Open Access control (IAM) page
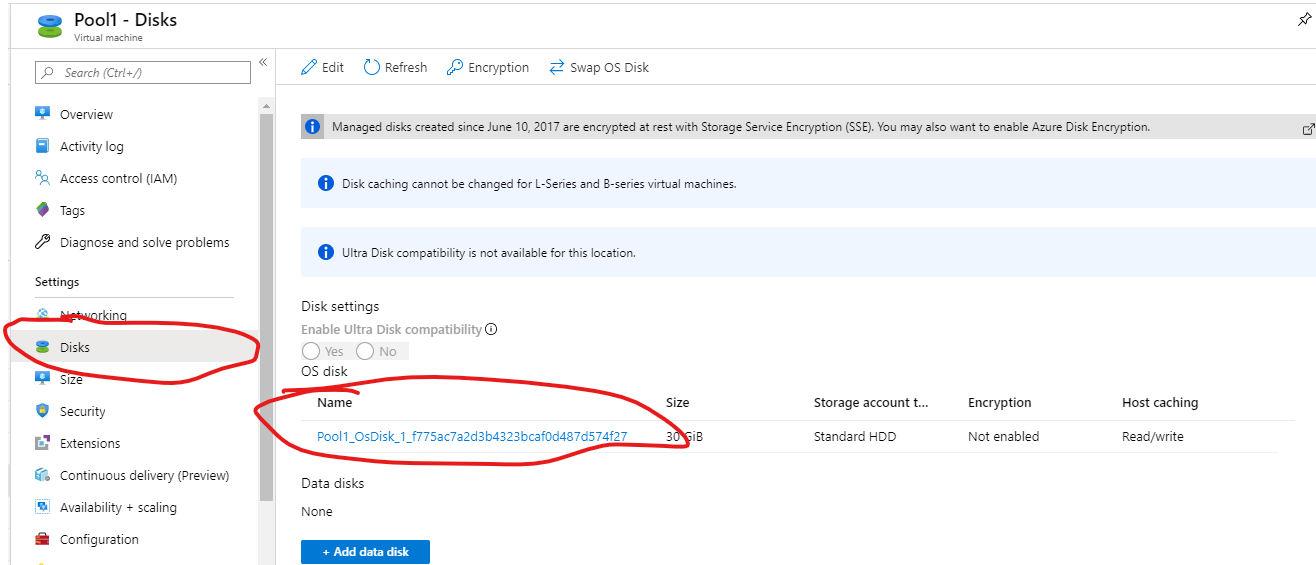The image size is (1316, 565). [x=118, y=178]
